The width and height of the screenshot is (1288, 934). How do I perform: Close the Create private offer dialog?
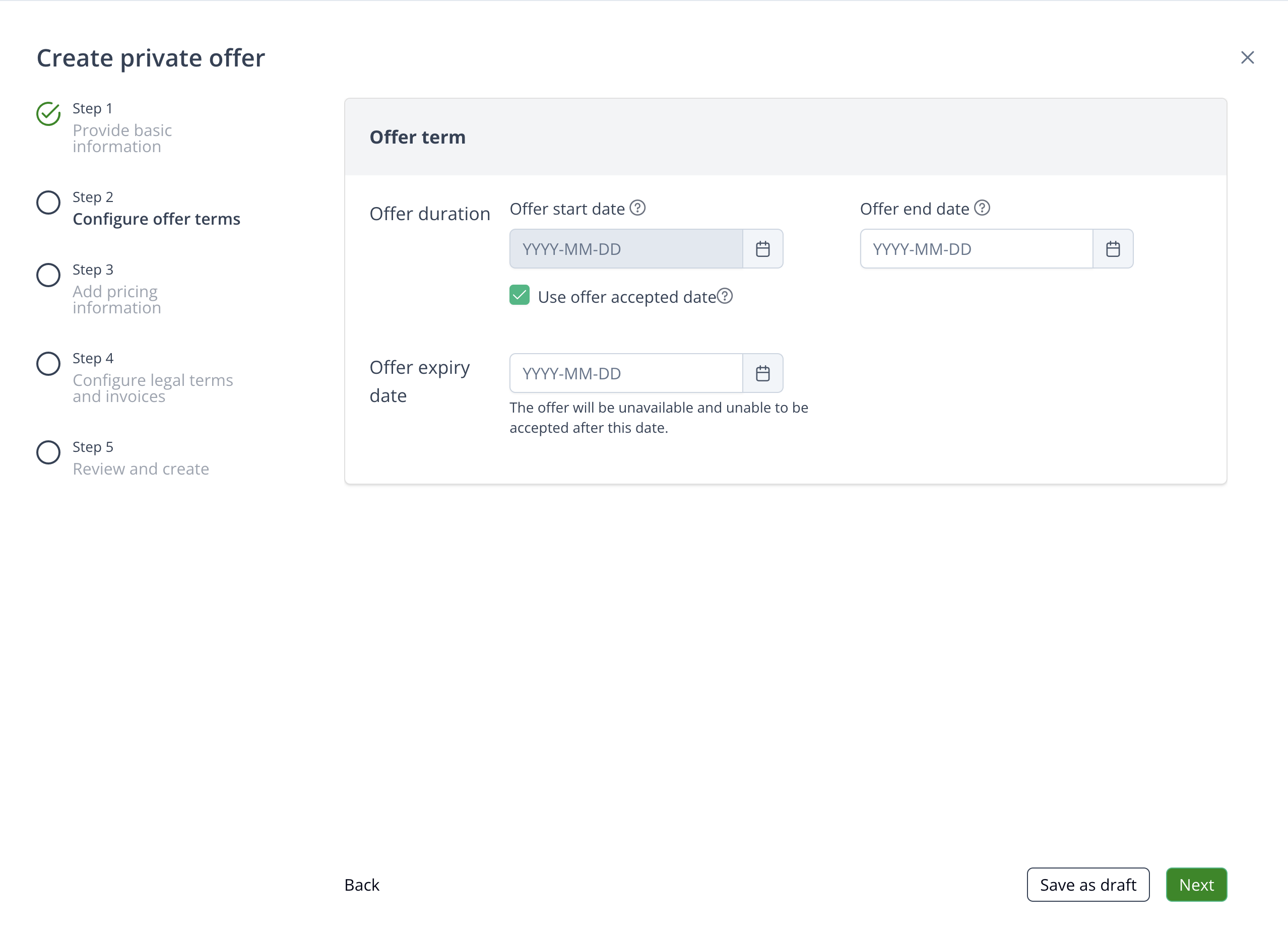click(x=1247, y=57)
